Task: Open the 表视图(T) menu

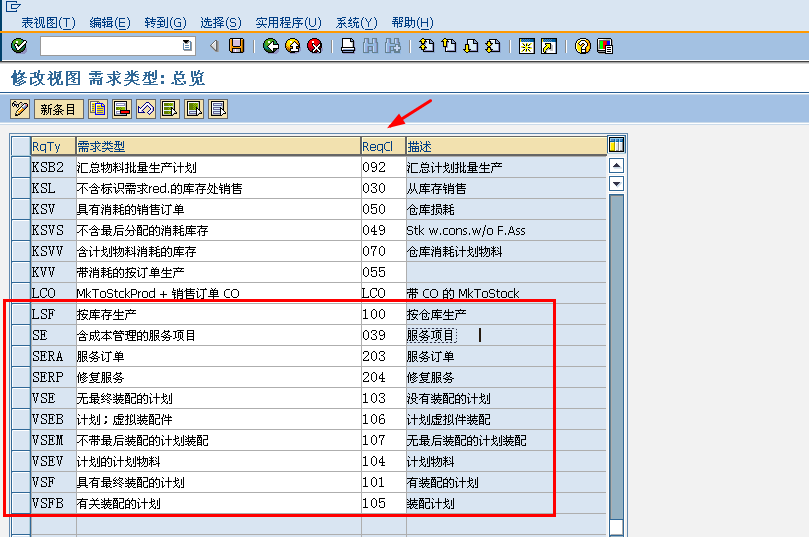Action: pyautogui.click(x=48, y=23)
